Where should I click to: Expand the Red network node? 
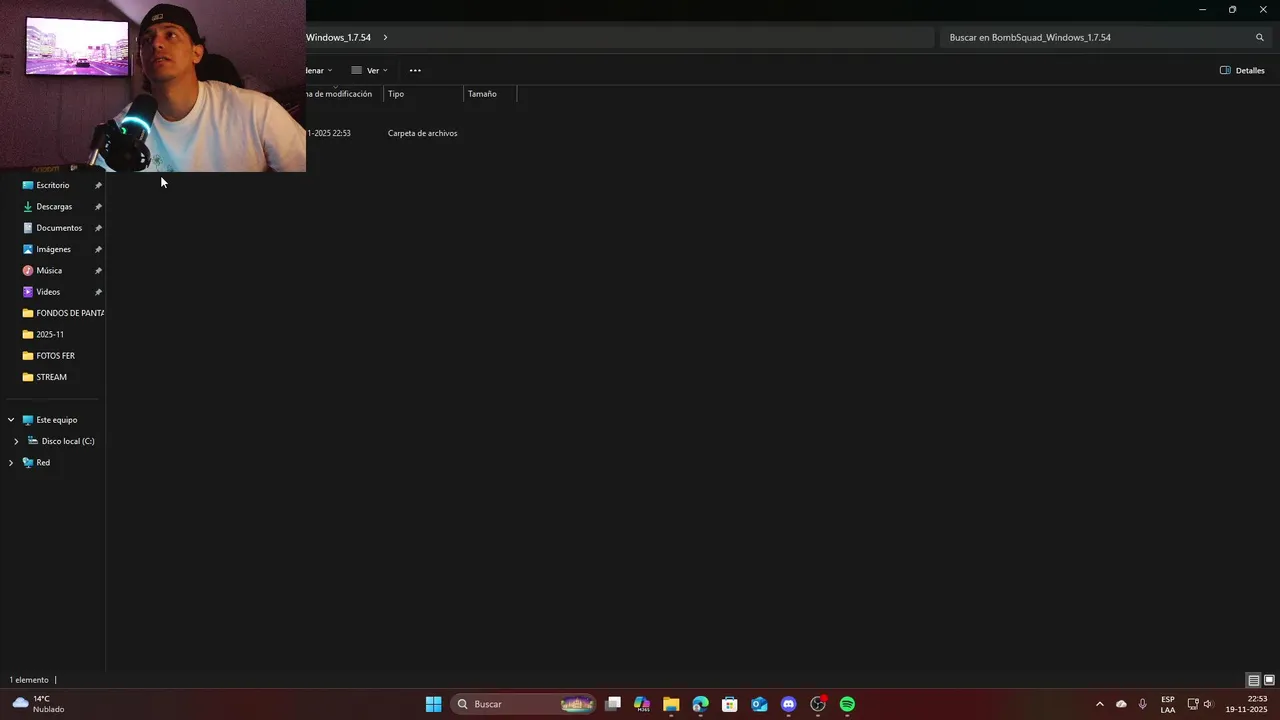pyautogui.click(x=11, y=463)
